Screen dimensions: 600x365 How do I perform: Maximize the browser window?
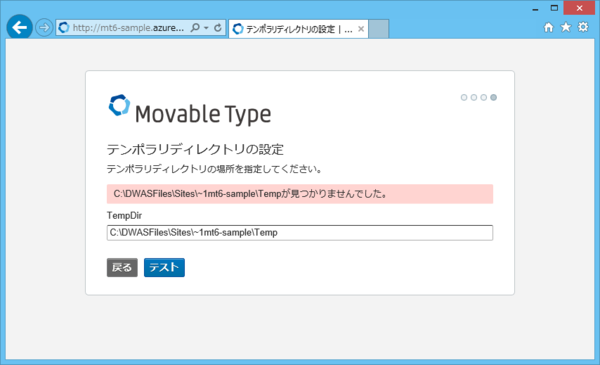pyautogui.click(x=554, y=8)
